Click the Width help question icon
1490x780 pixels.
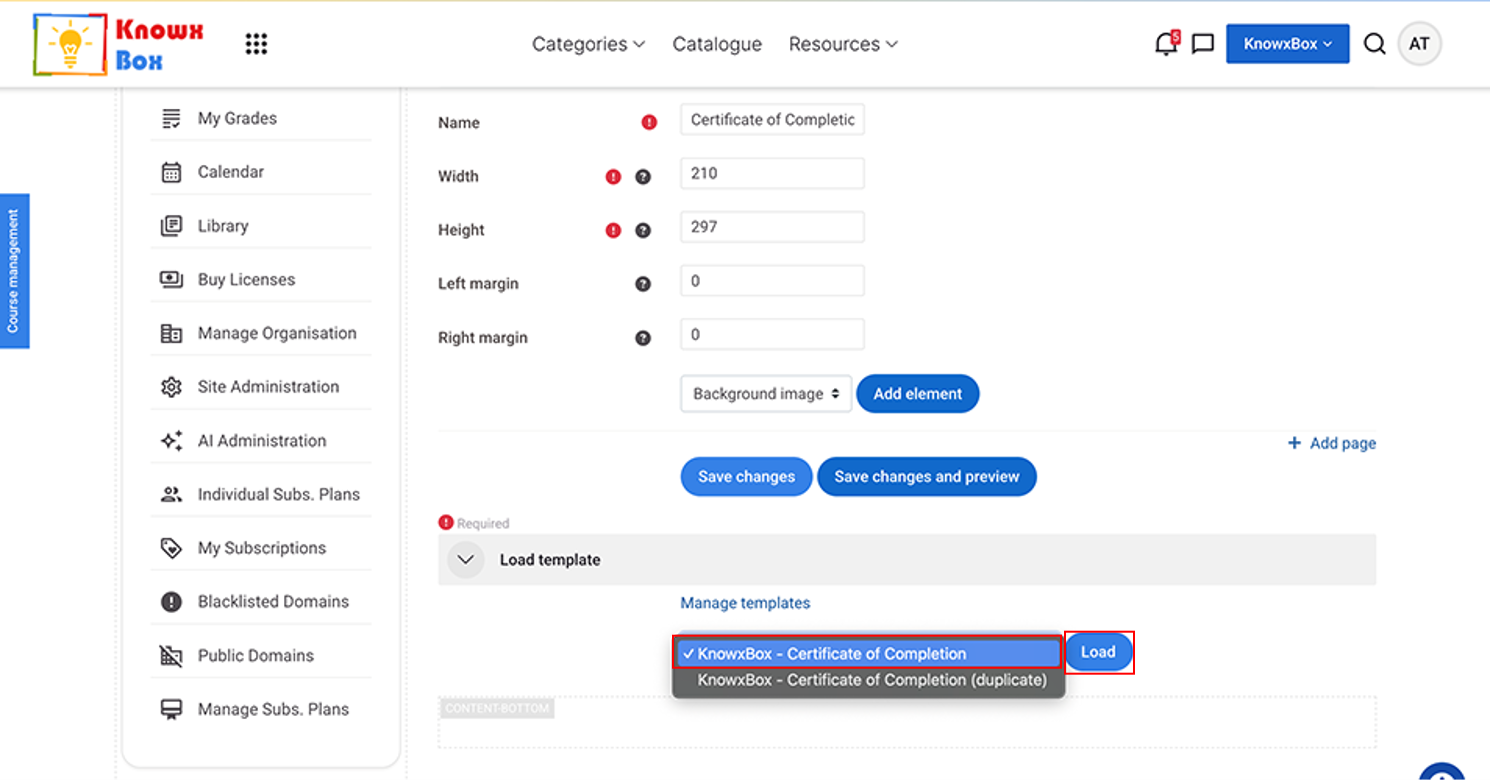coord(643,177)
